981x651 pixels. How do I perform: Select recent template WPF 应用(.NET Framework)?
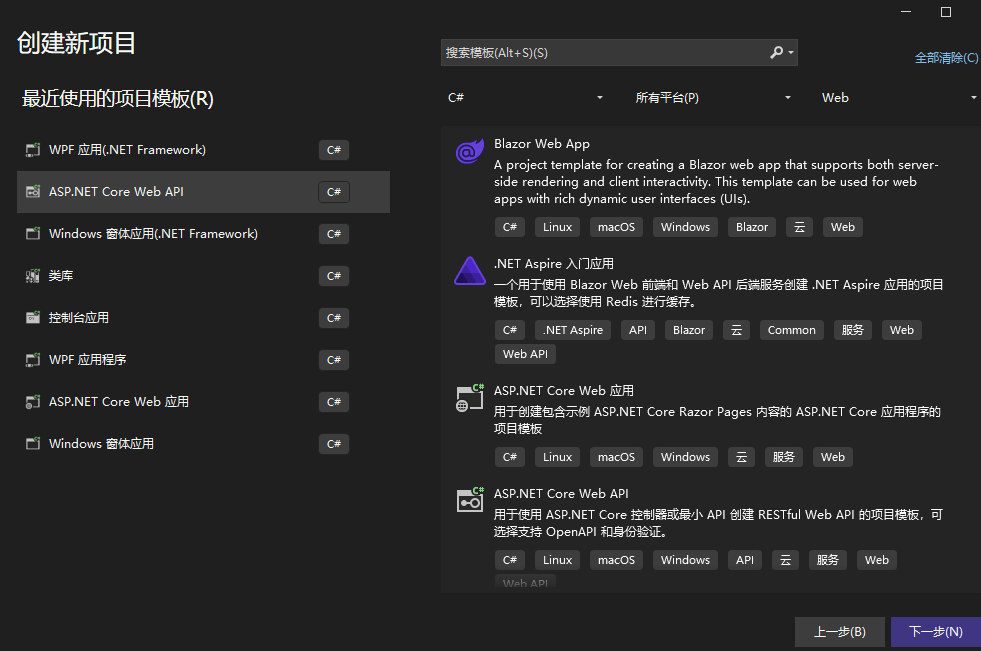point(203,150)
